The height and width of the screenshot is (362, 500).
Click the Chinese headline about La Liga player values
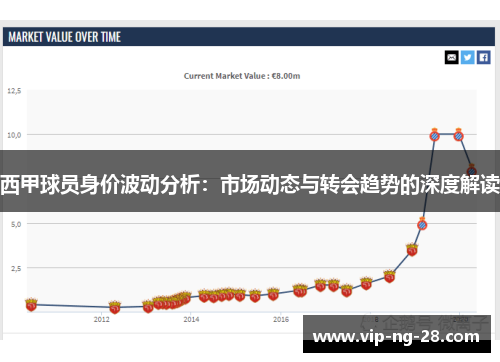[250, 184]
